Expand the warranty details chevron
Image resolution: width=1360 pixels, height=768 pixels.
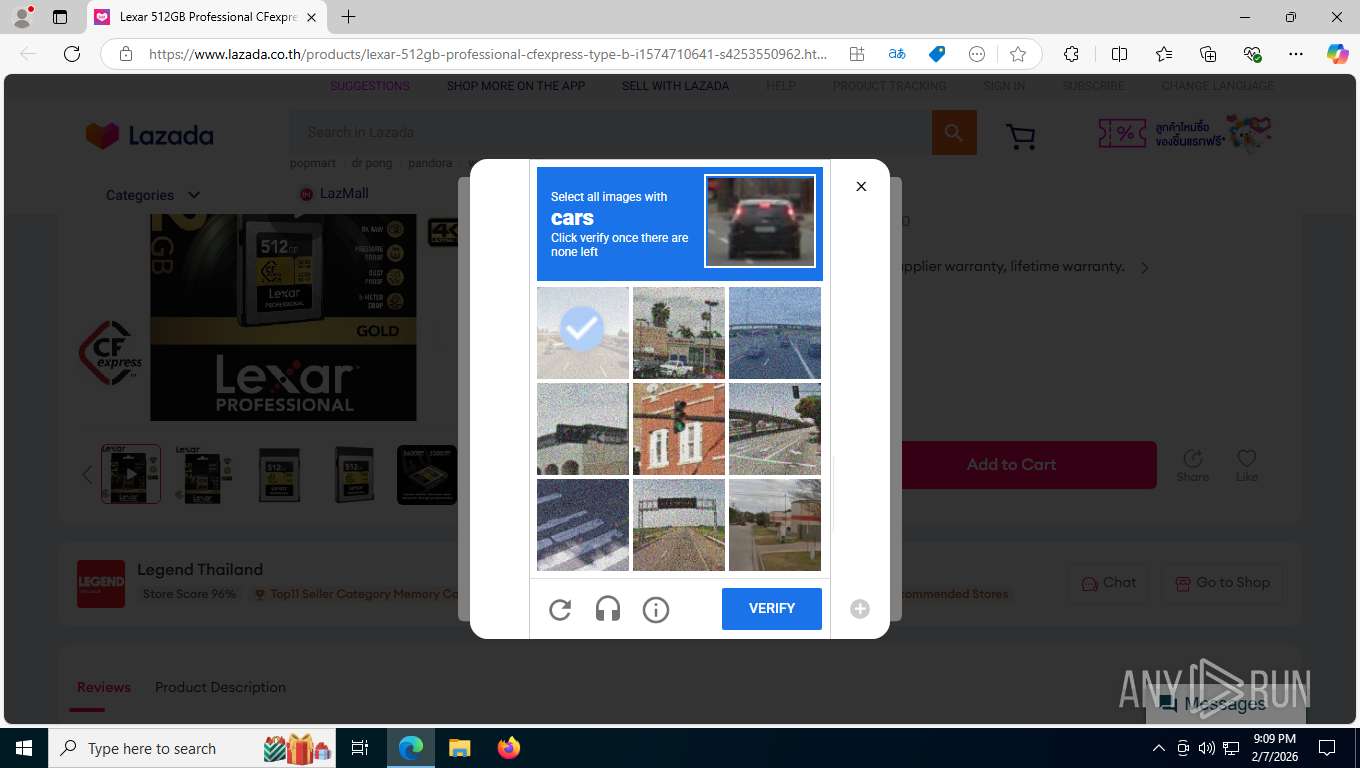[x=1145, y=267]
